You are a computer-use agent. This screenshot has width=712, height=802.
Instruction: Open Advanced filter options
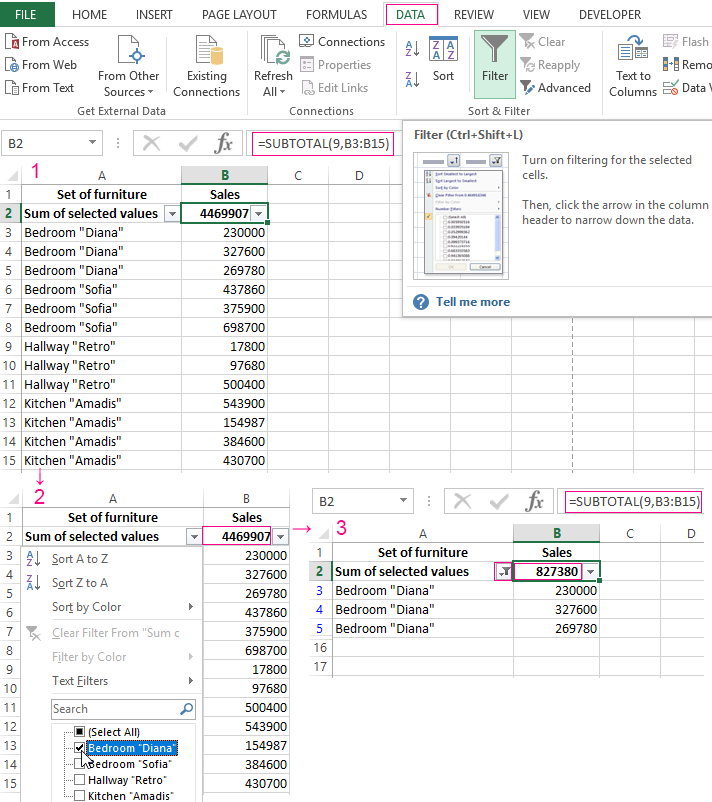(555, 88)
